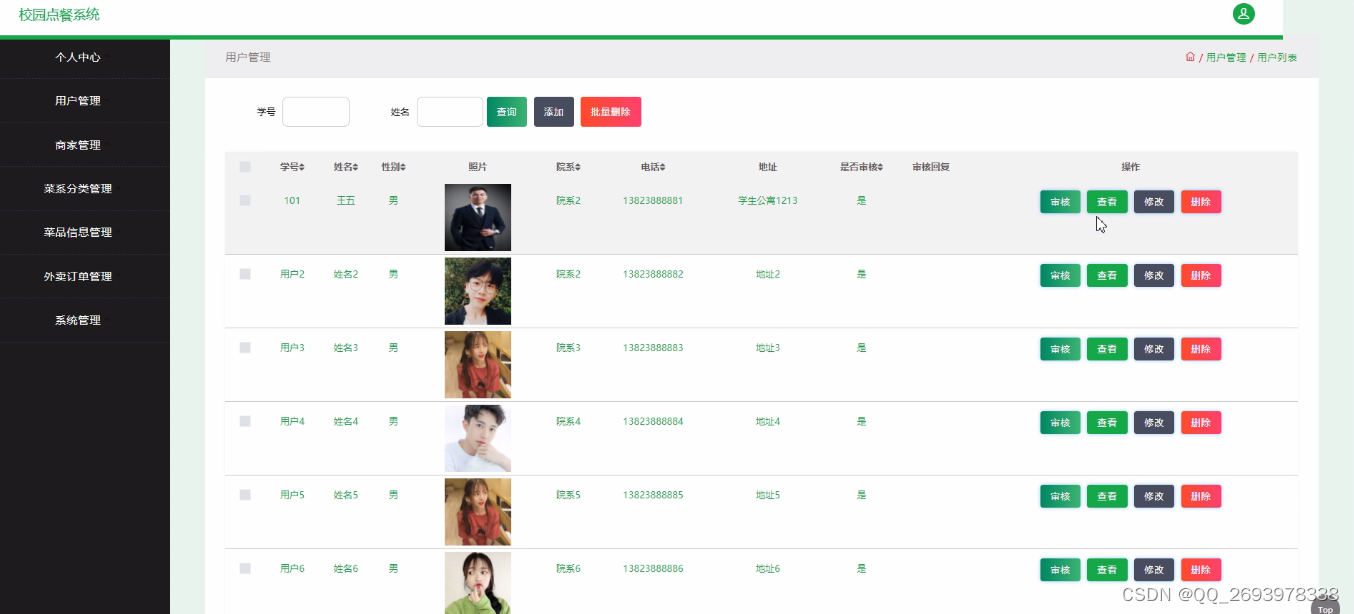The width and height of the screenshot is (1354, 614).
Task: Click 删除 in the 用户6 row
Action: pyautogui.click(x=1201, y=569)
